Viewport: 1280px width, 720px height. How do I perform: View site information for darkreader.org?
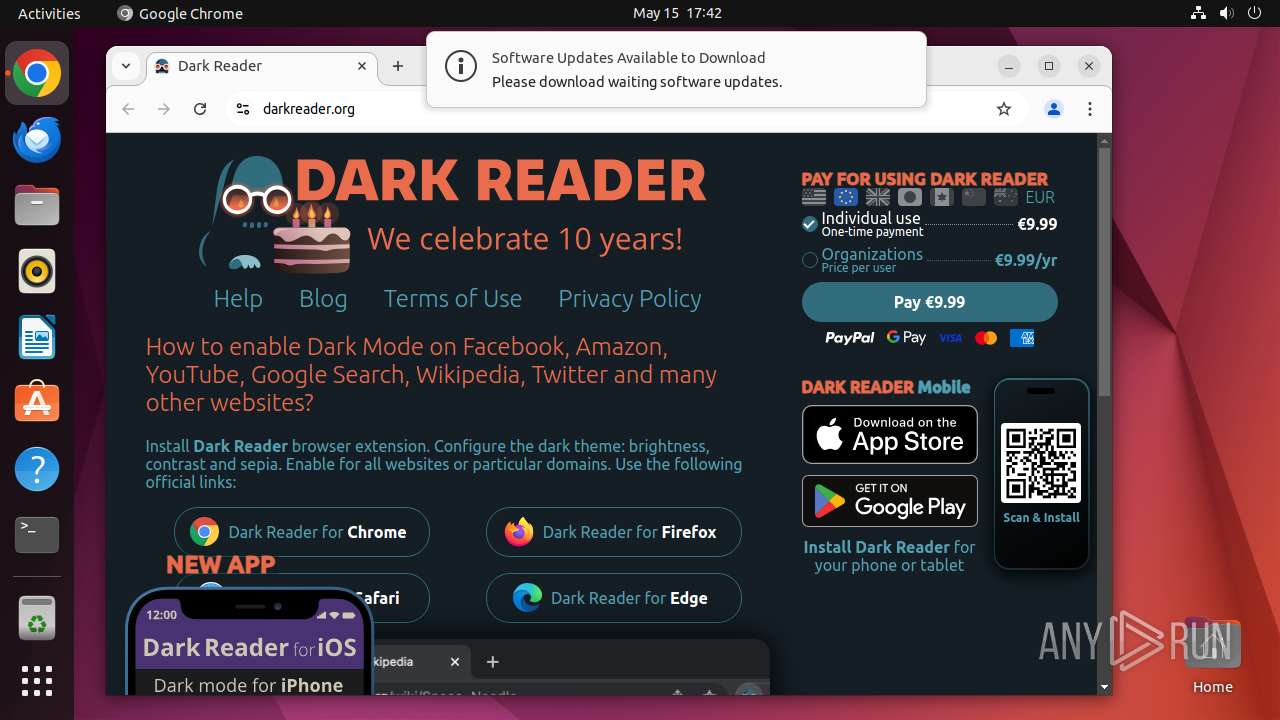242,109
